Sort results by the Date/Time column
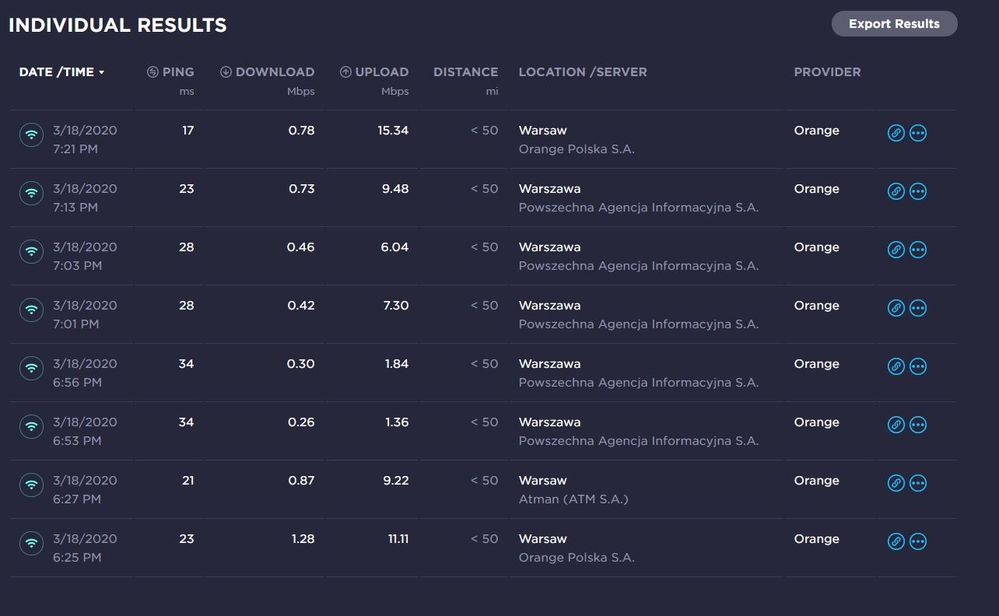This screenshot has width=999, height=616. [x=56, y=72]
